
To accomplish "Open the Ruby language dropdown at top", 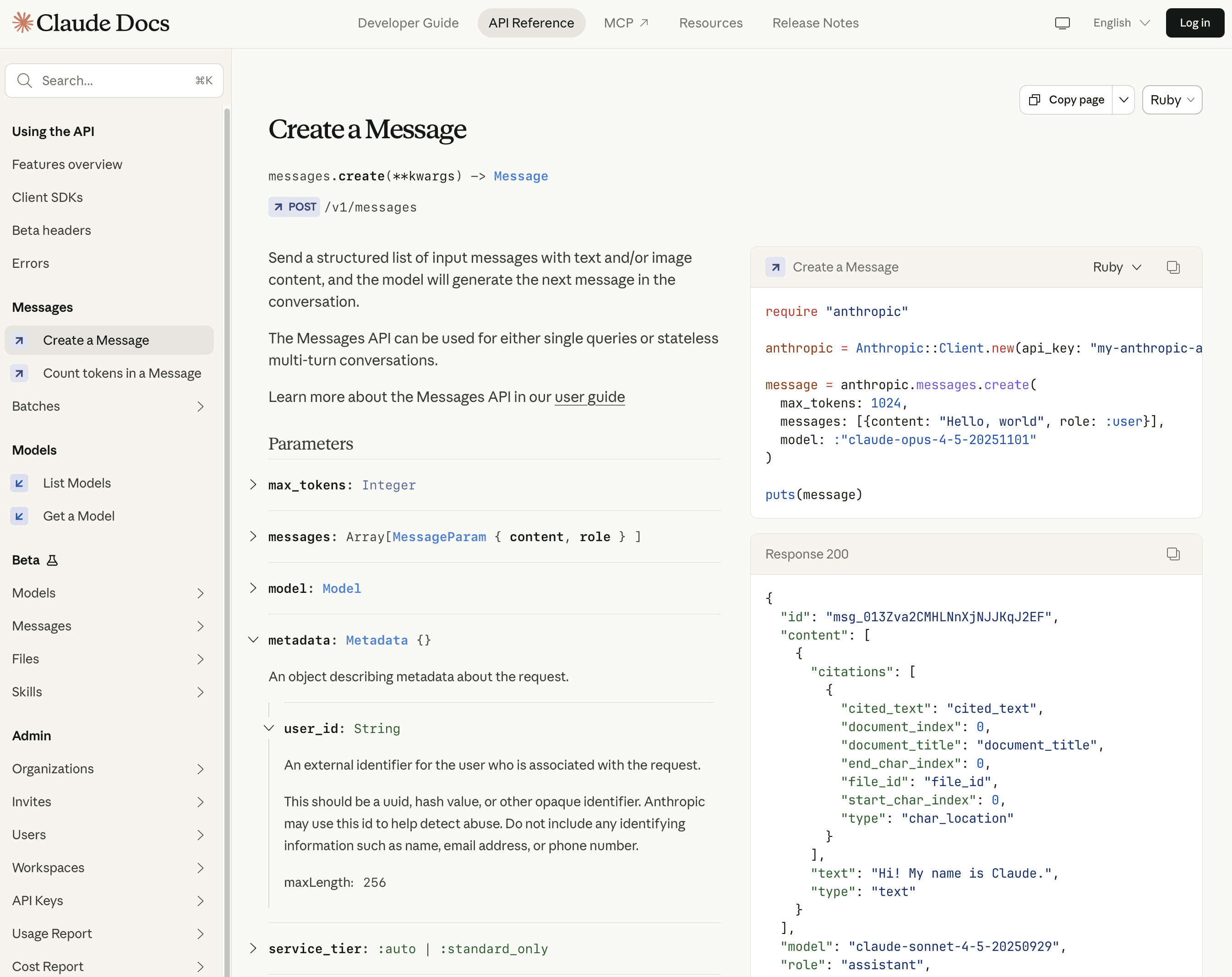I will tap(1172, 100).
